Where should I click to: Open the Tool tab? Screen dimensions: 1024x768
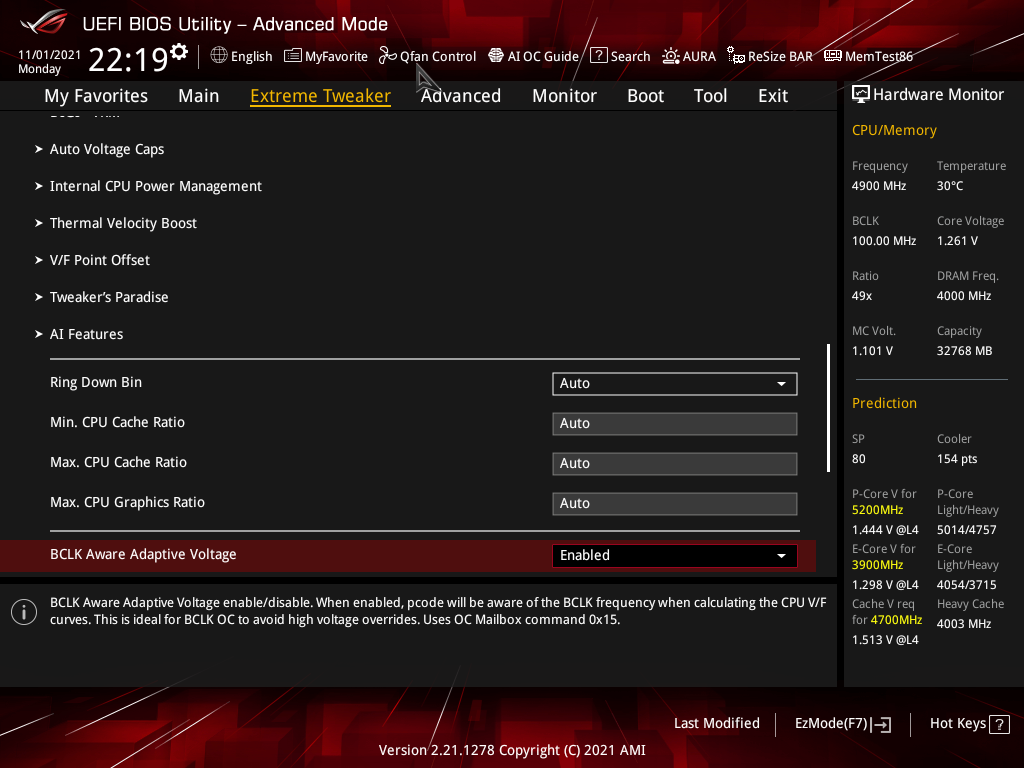[710, 96]
